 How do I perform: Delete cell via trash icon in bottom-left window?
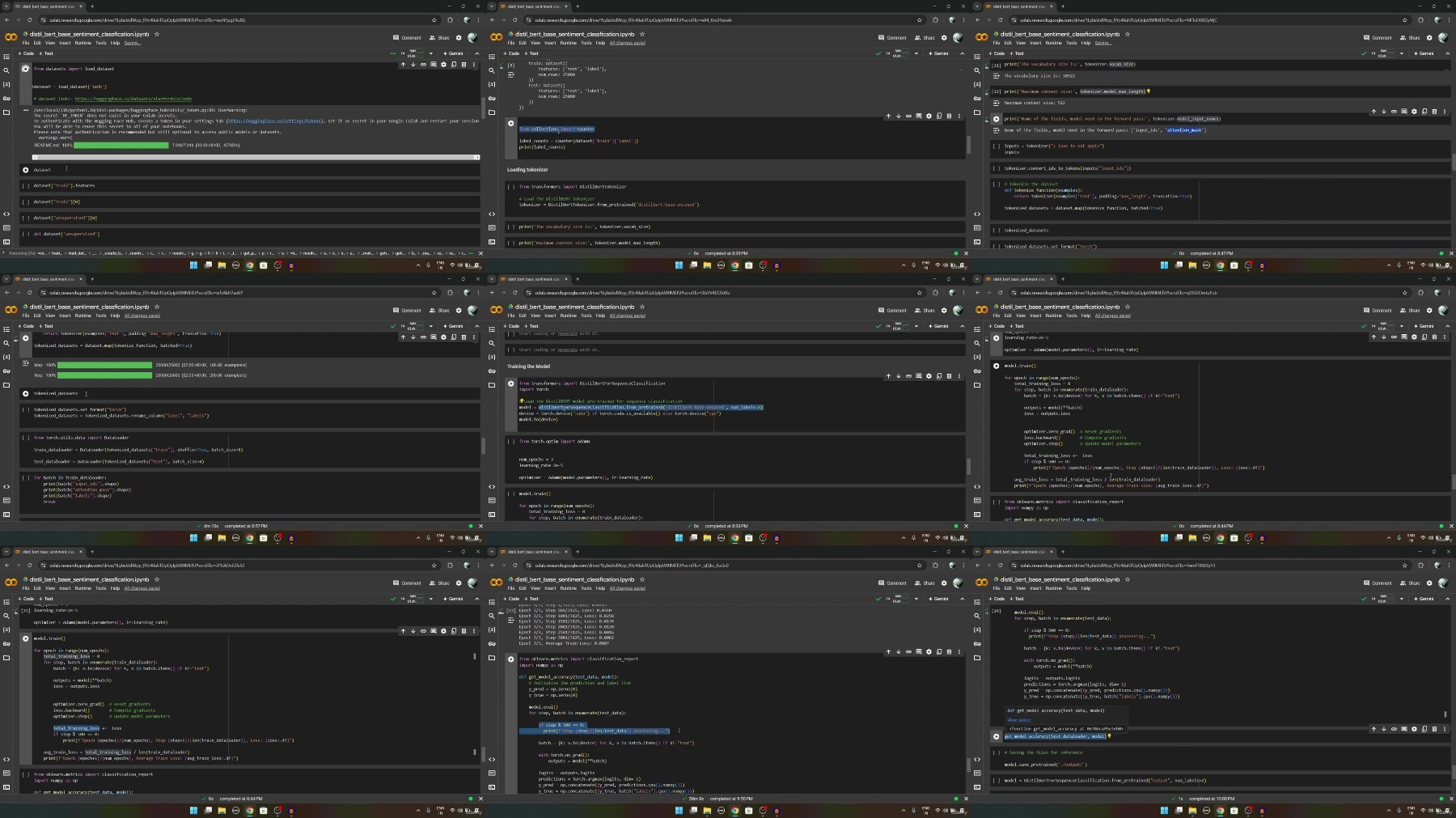click(463, 631)
